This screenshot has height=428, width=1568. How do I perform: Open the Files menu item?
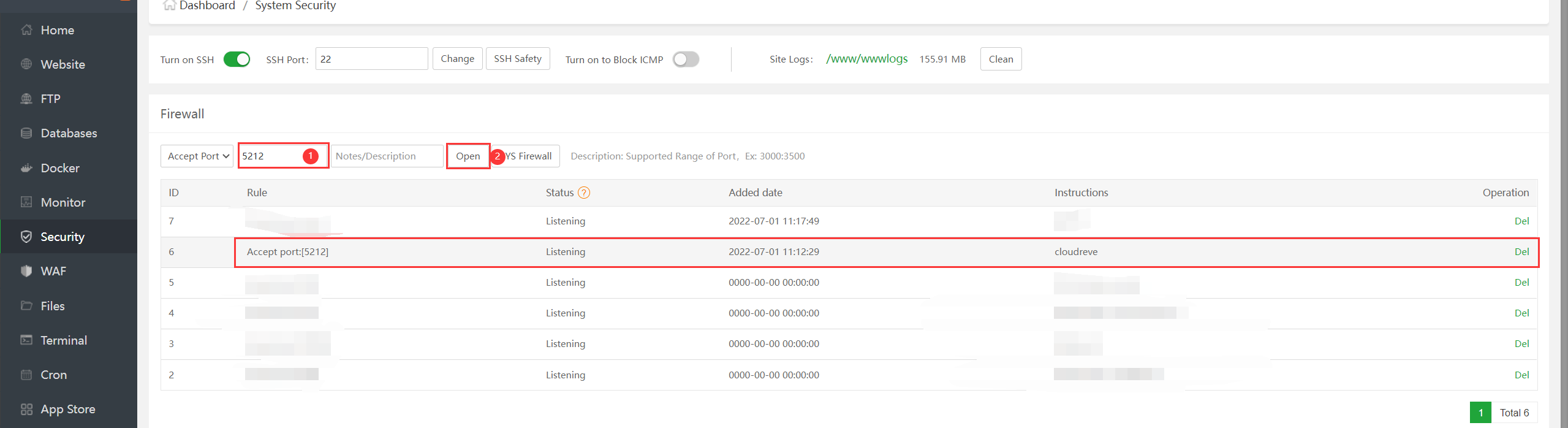[53, 306]
